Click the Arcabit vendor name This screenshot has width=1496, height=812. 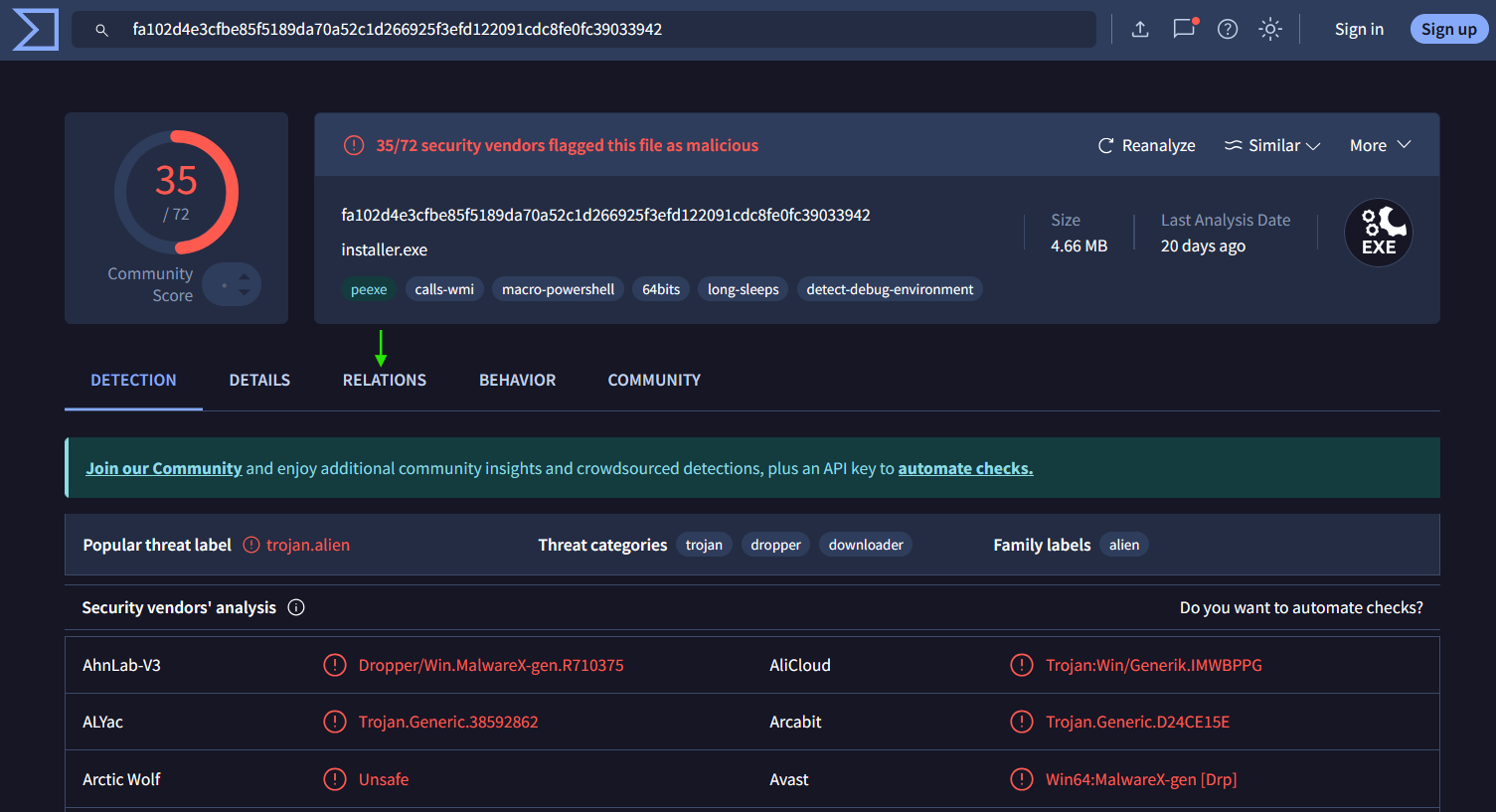point(795,722)
